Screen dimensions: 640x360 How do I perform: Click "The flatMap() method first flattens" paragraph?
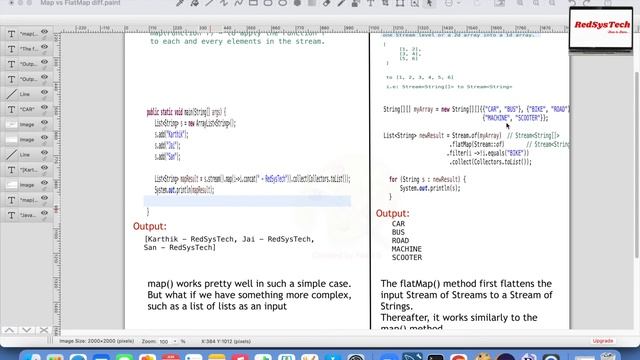point(466,304)
